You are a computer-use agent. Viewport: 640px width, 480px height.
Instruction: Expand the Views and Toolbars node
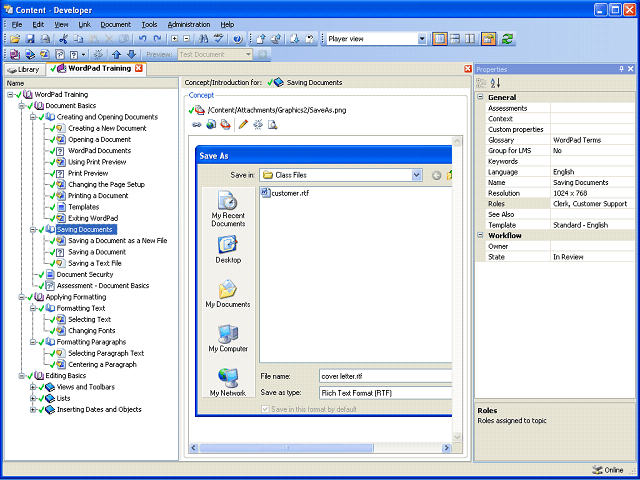click(x=33, y=387)
